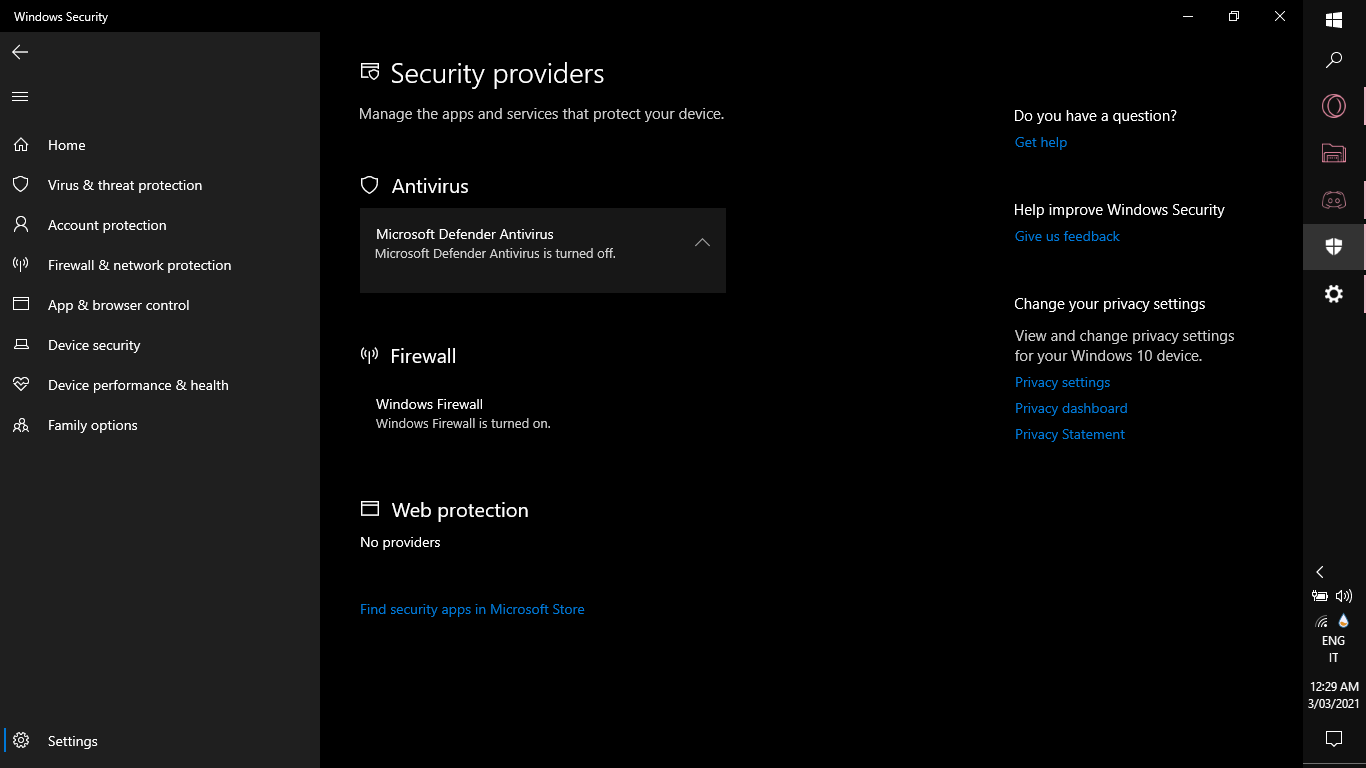Select the Account protection person icon
Screen dimensions: 1366x768
pos(20,225)
